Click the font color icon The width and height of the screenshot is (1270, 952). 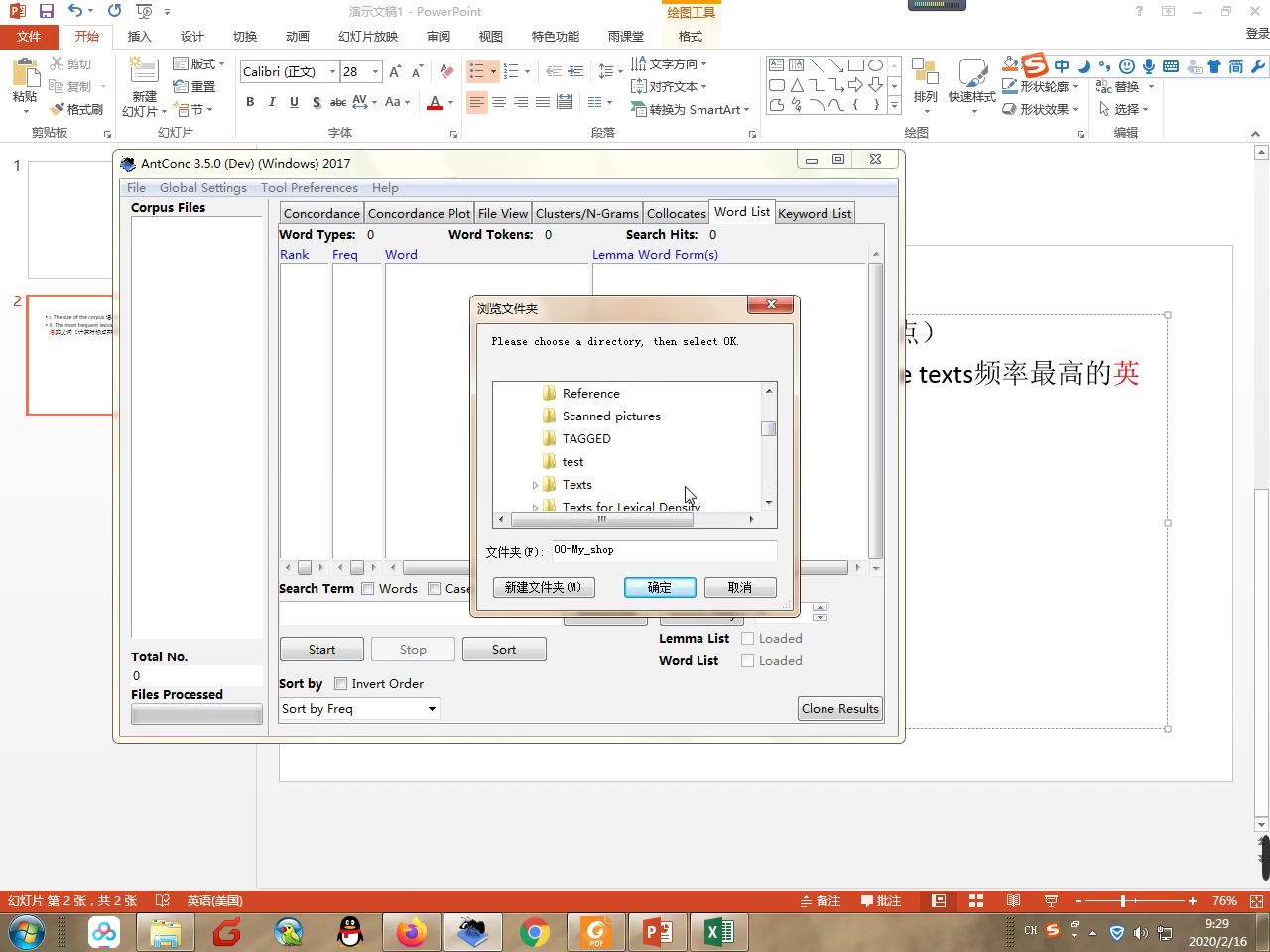click(435, 102)
